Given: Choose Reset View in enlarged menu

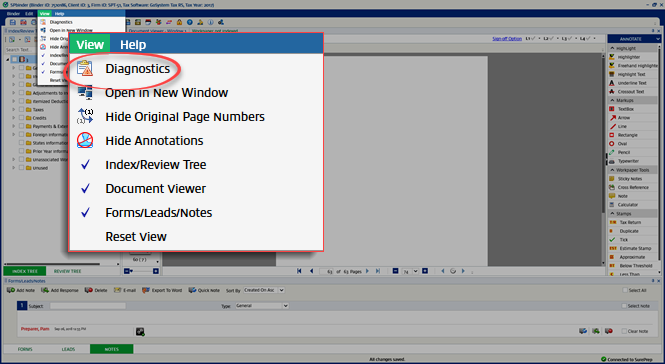Looking at the screenshot, I should point(136,236).
